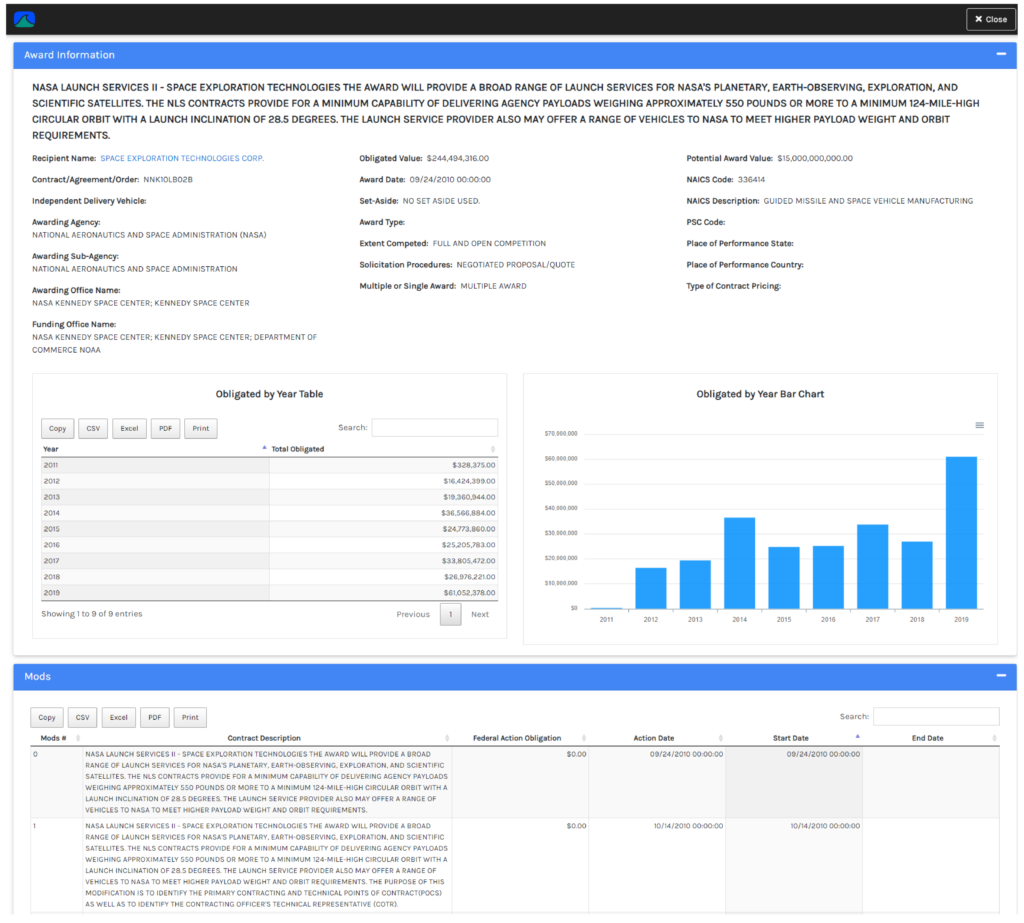Click the 'No Set Aside Used.' value
The image size is (1024, 923).
coord(441,201)
